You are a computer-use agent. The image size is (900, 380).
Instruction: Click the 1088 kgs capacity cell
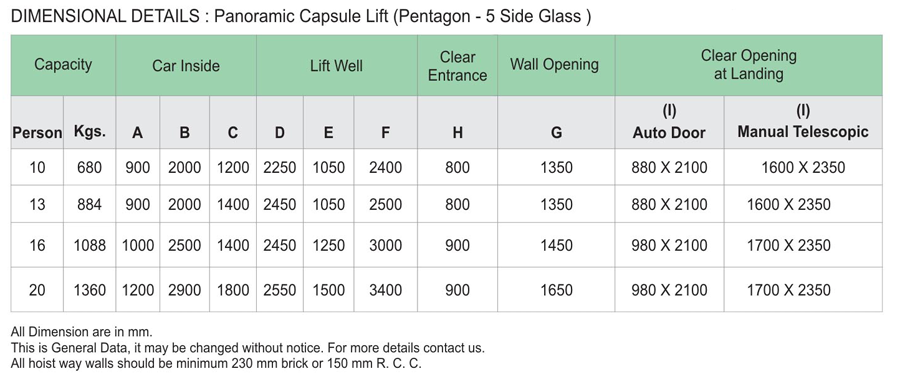tap(90, 245)
